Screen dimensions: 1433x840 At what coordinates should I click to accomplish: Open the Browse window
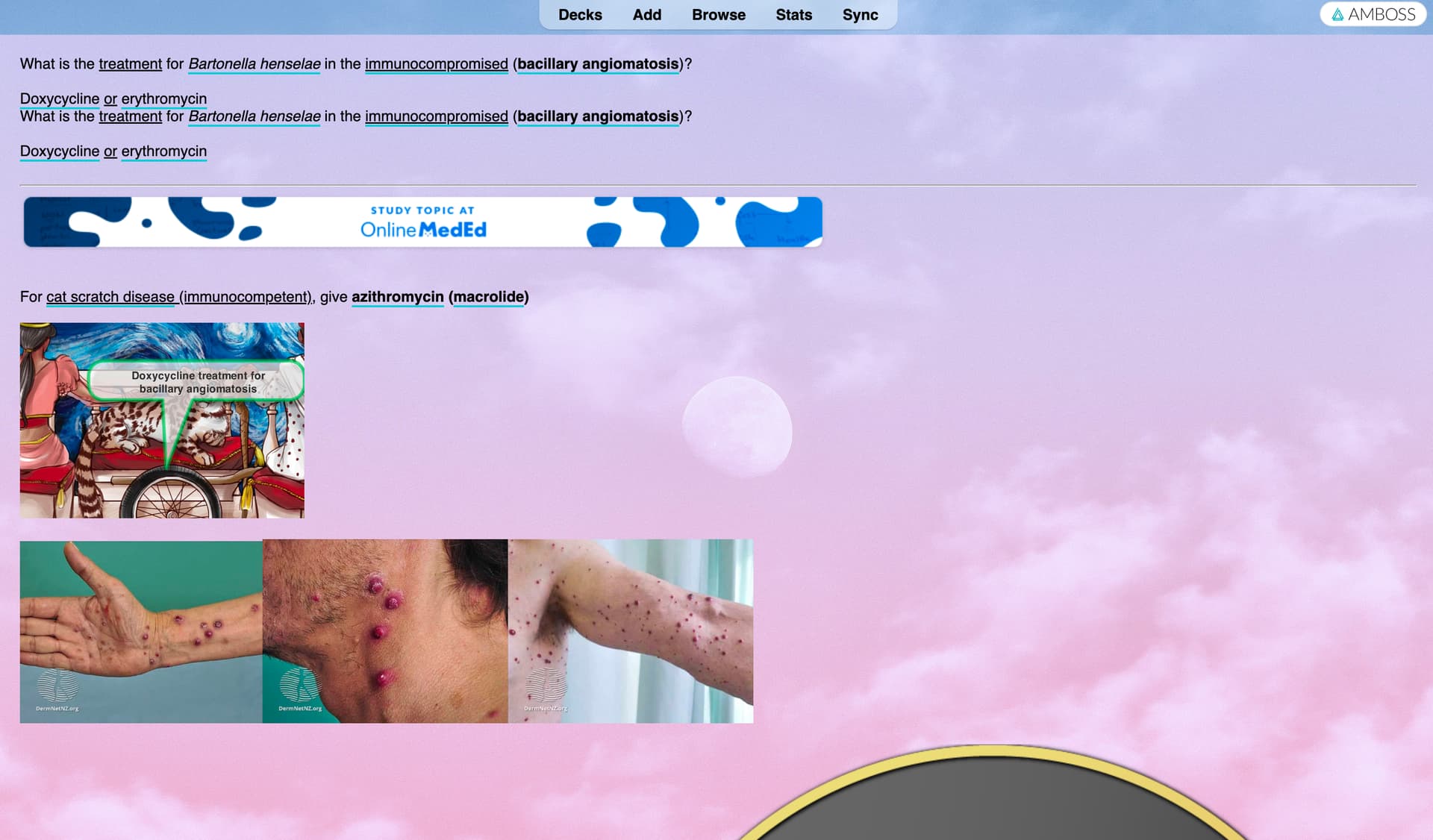(718, 15)
